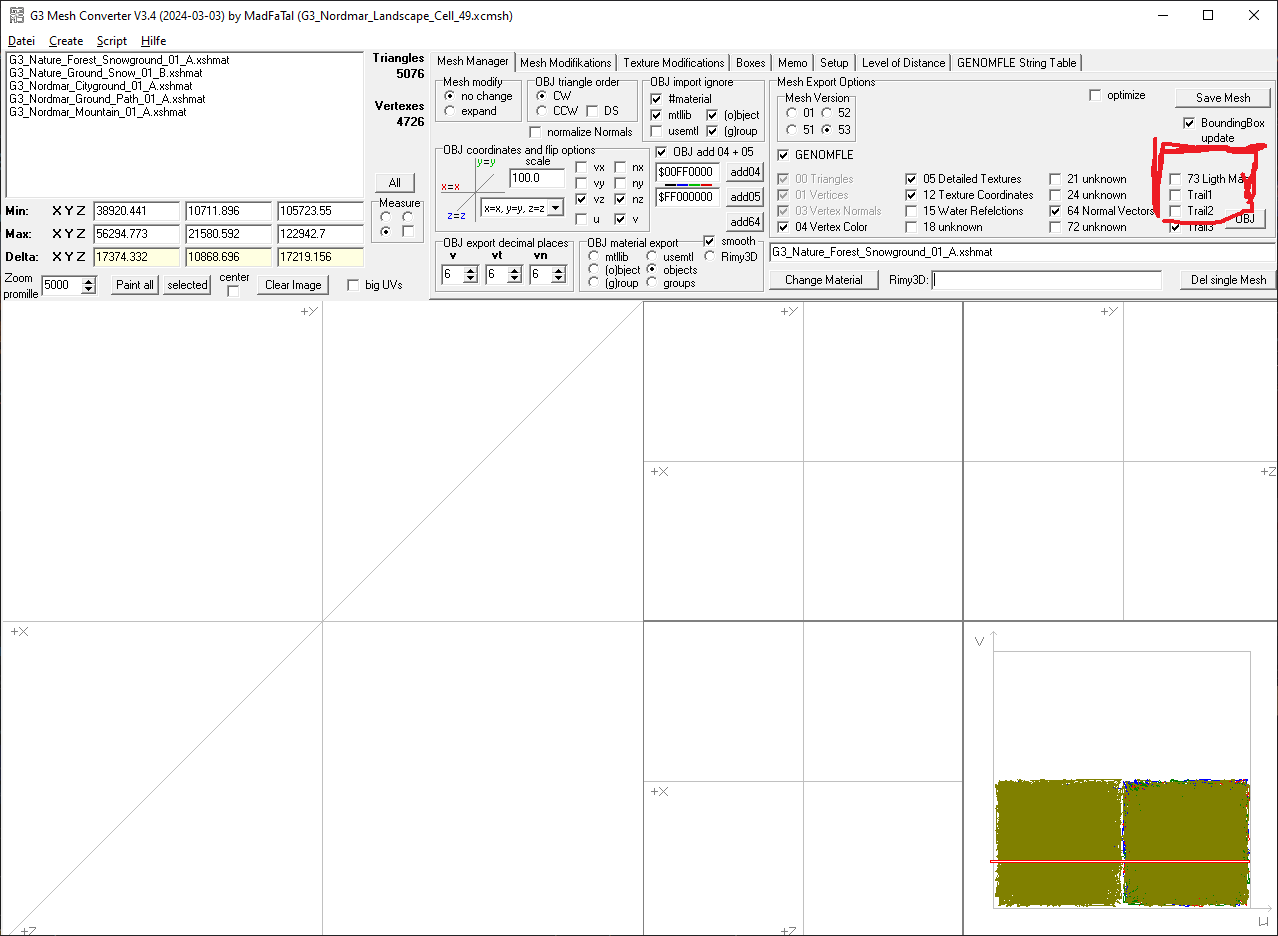Increase the vn decimal places spinner

561,270
